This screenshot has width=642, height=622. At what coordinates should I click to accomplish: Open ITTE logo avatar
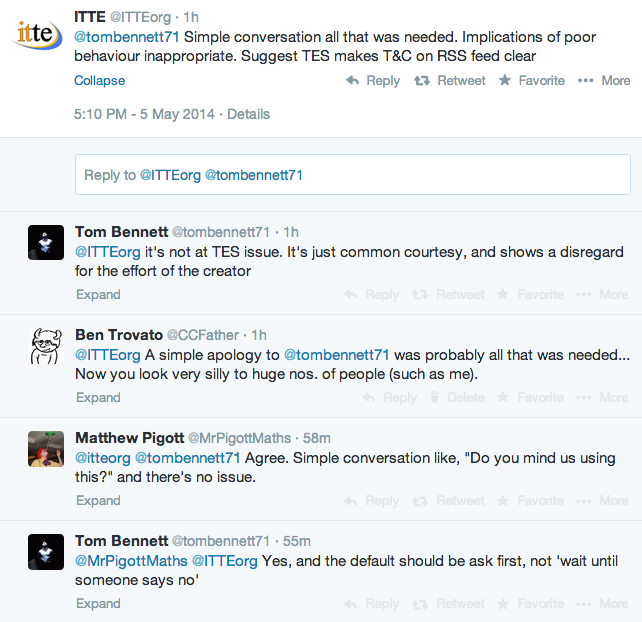click(x=38, y=34)
